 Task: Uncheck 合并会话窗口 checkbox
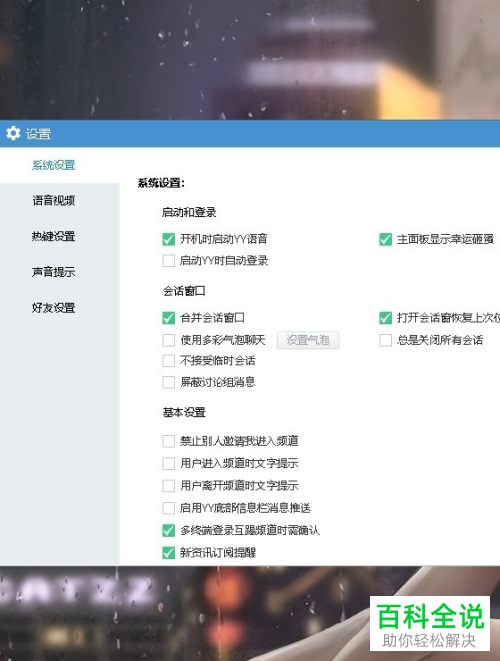(x=169, y=317)
